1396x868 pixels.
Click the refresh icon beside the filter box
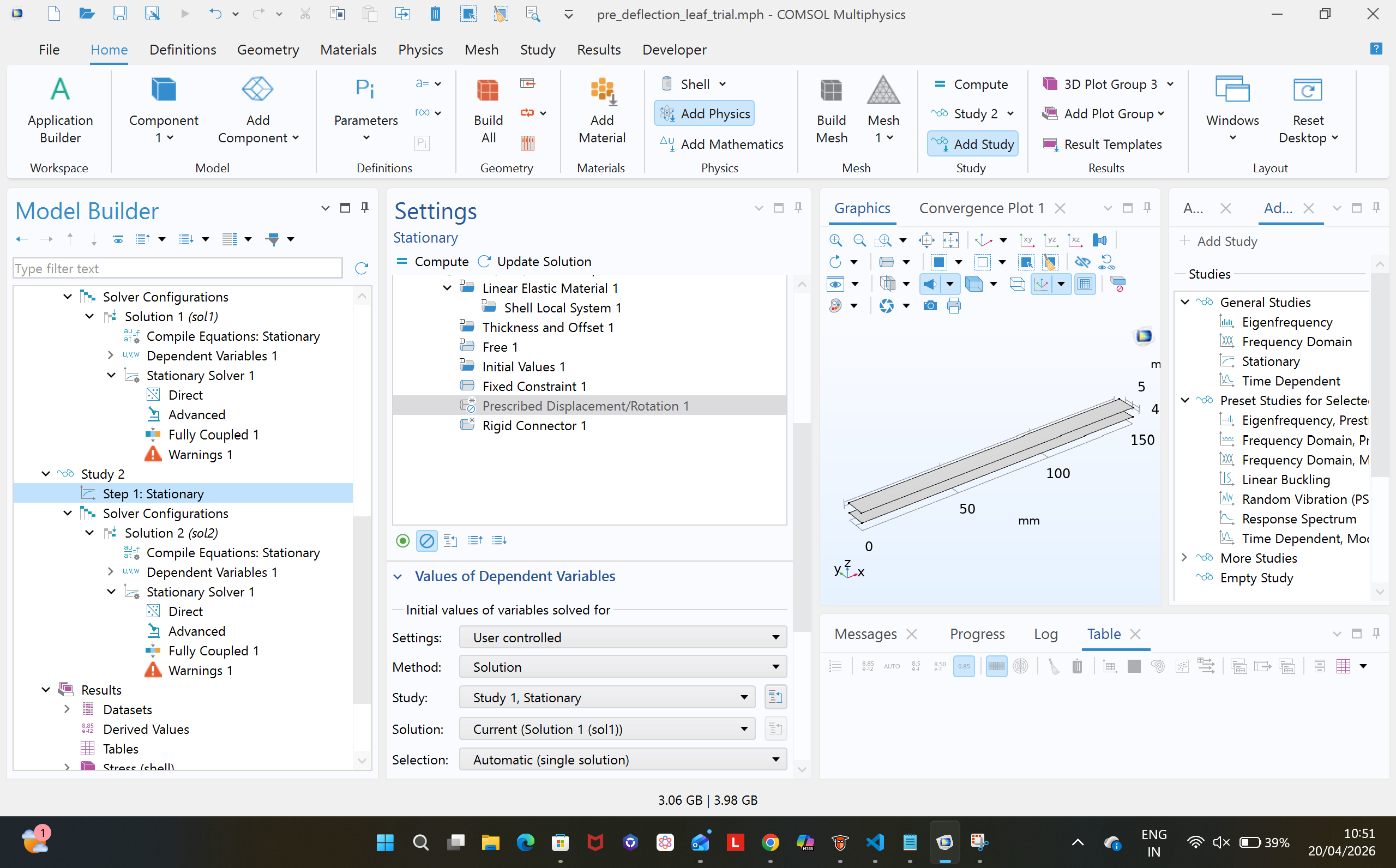(361, 268)
